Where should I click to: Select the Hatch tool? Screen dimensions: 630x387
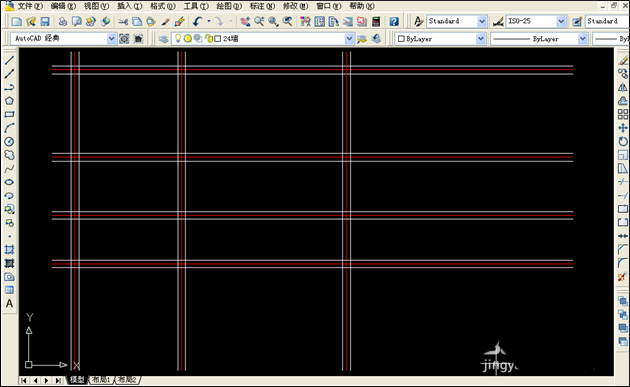[9, 250]
